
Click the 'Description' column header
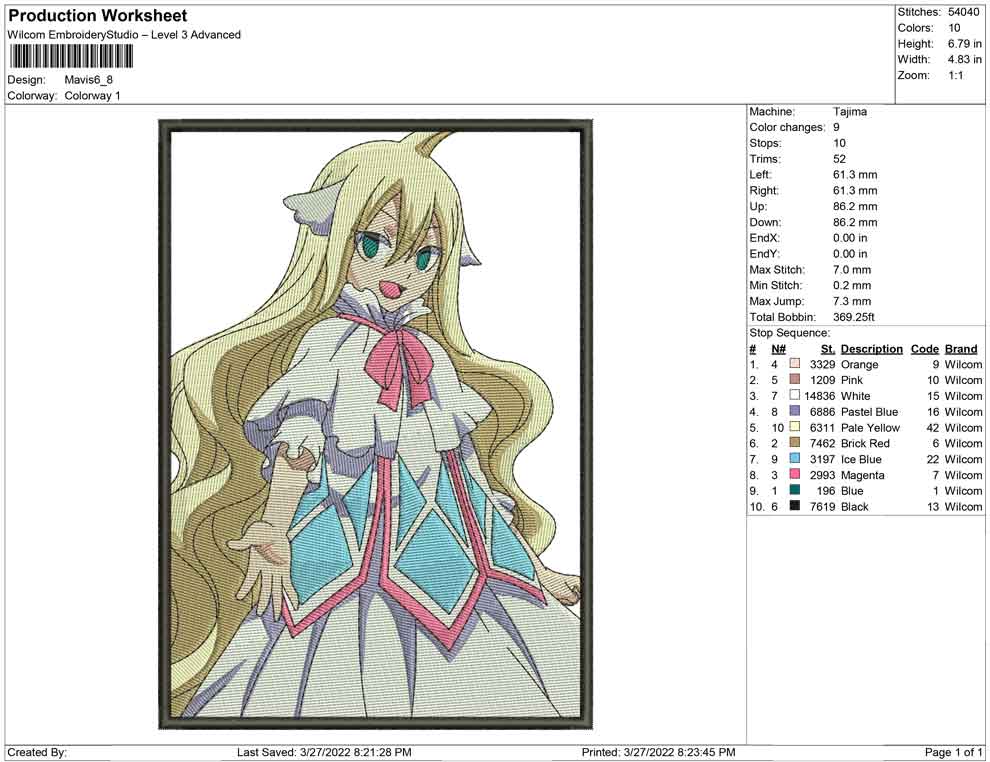(871, 349)
